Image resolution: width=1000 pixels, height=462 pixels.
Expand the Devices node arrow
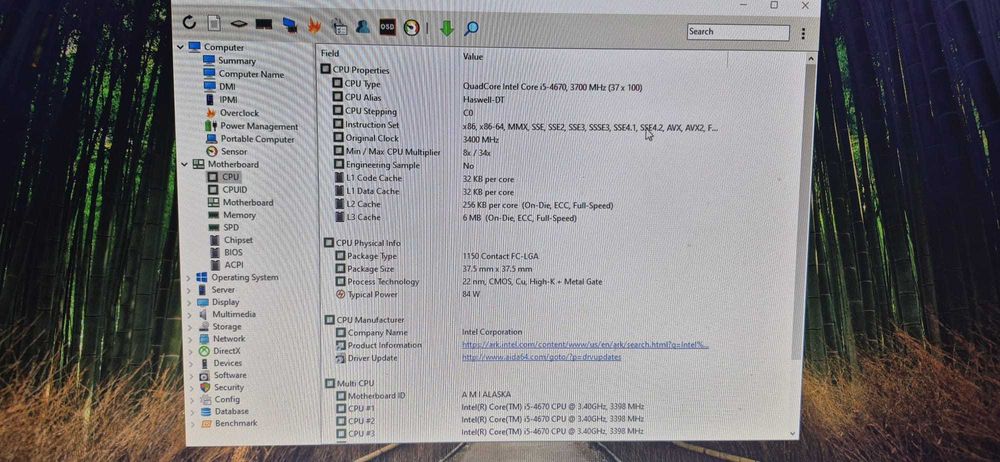pos(191,364)
